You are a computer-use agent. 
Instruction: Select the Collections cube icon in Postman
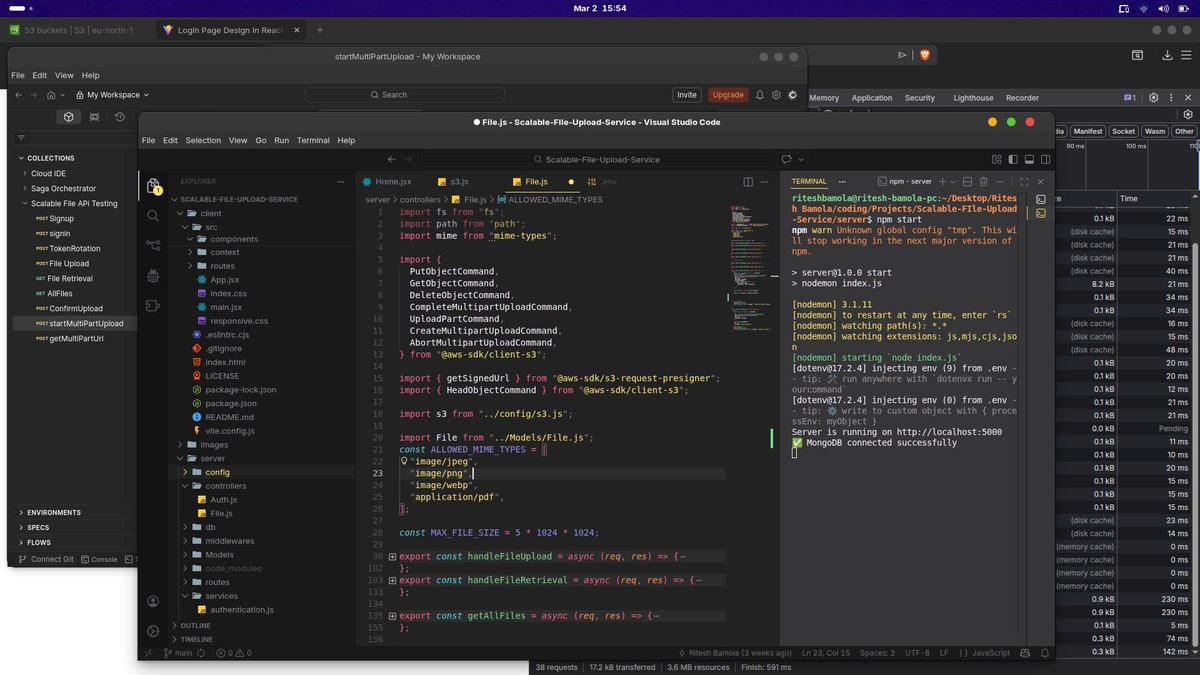pyautogui.click(x=68, y=117)
